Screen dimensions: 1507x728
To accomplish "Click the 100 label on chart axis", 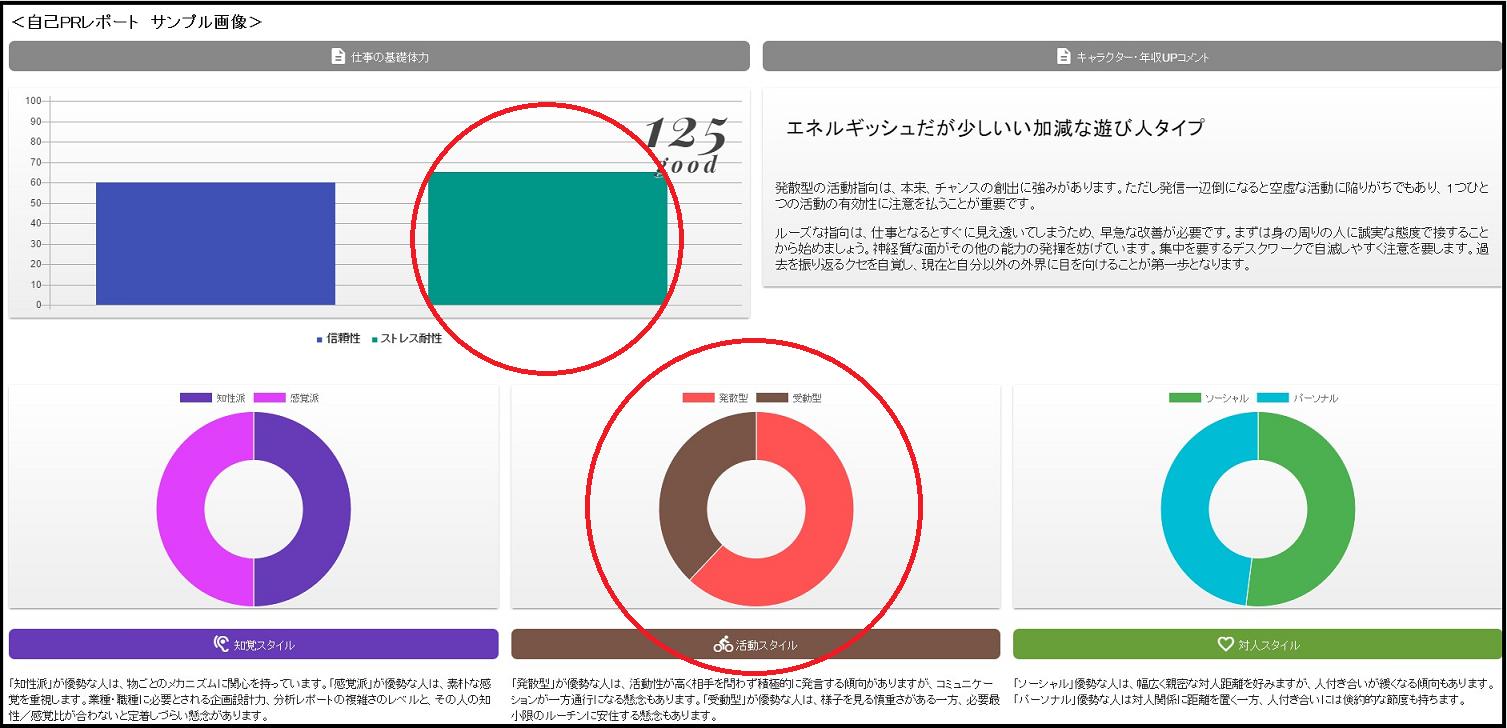I will [32, 101].
